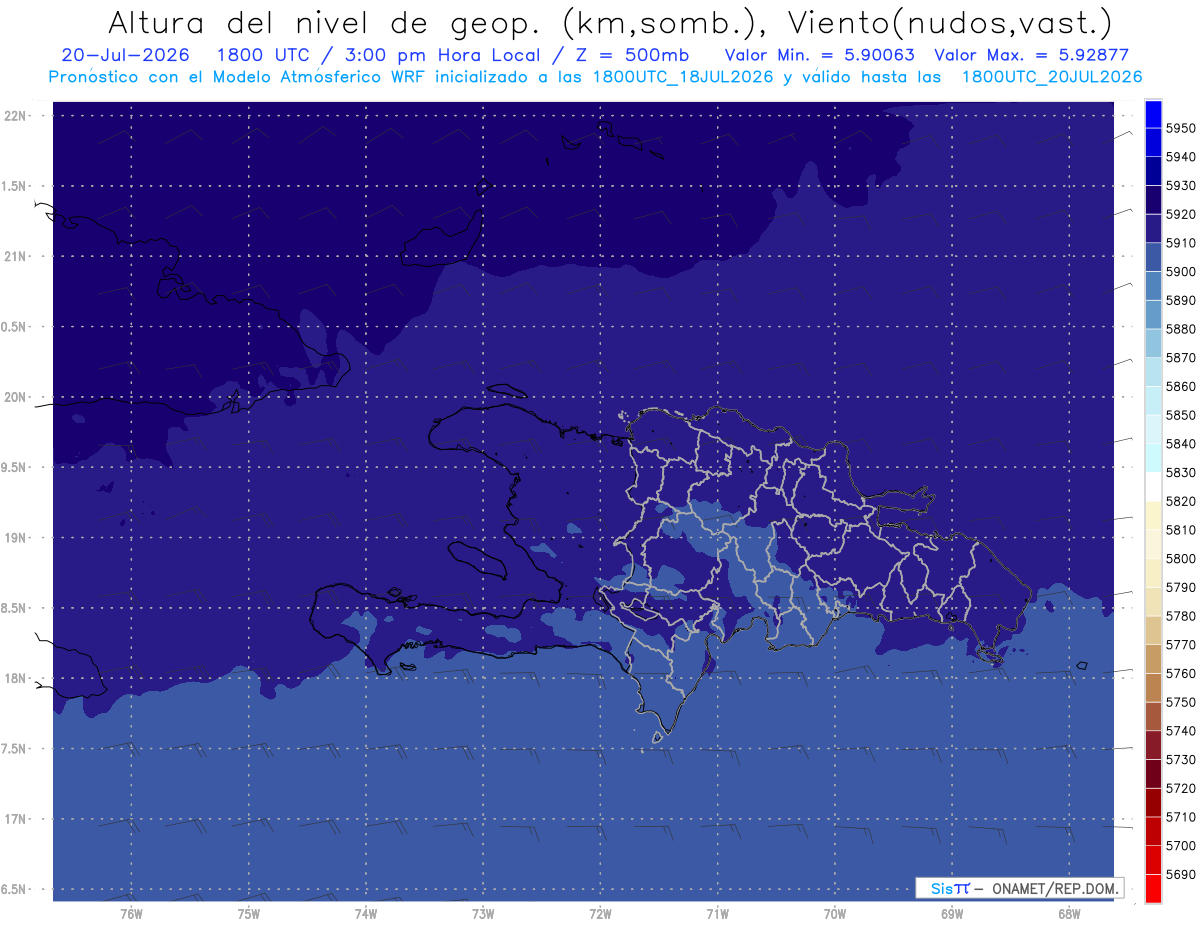This screenshot has width=1200, height=927.
Task: Pick the brown swatch between 5750 and 5760
Action: point(1153,687)
